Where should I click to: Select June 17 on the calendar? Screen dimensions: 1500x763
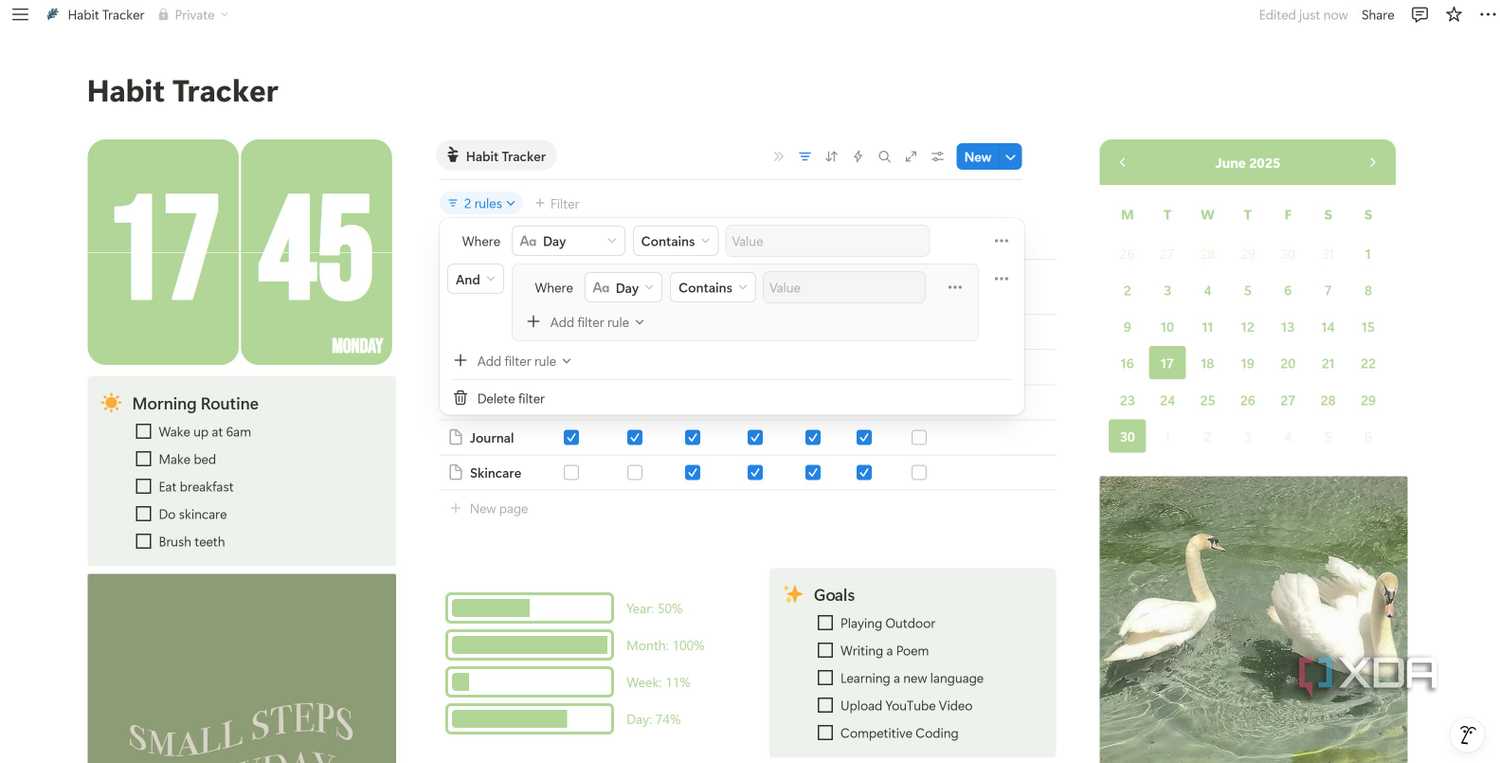[1167, 363]
